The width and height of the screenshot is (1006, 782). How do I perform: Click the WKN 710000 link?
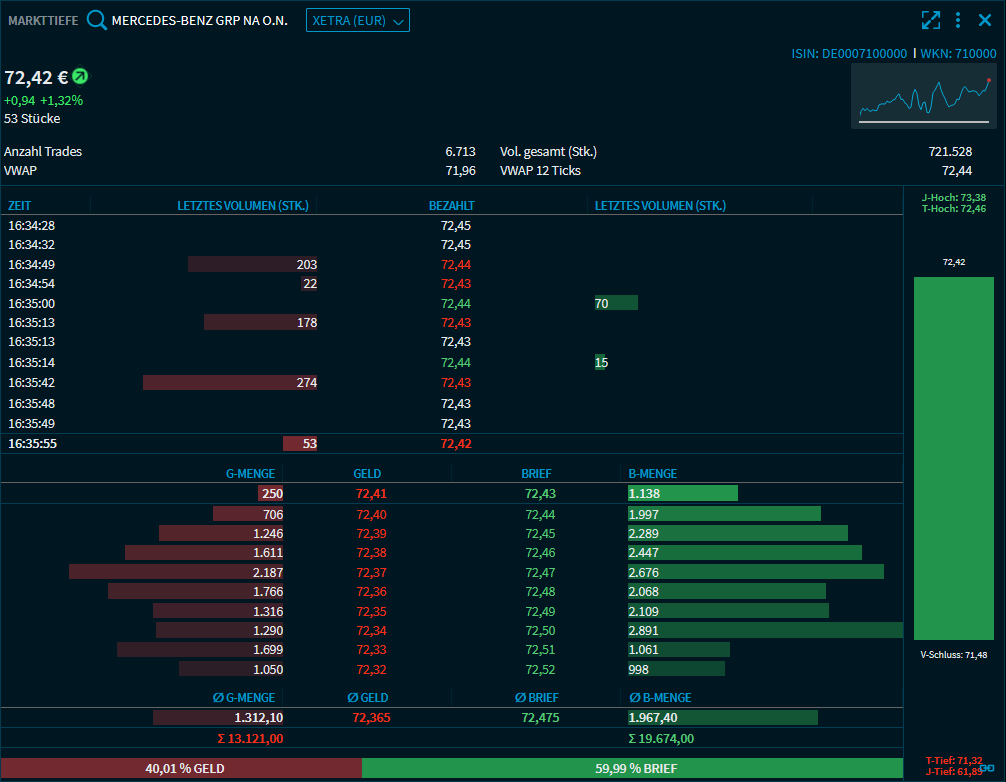pyautogui.click(x=958, y=53)
